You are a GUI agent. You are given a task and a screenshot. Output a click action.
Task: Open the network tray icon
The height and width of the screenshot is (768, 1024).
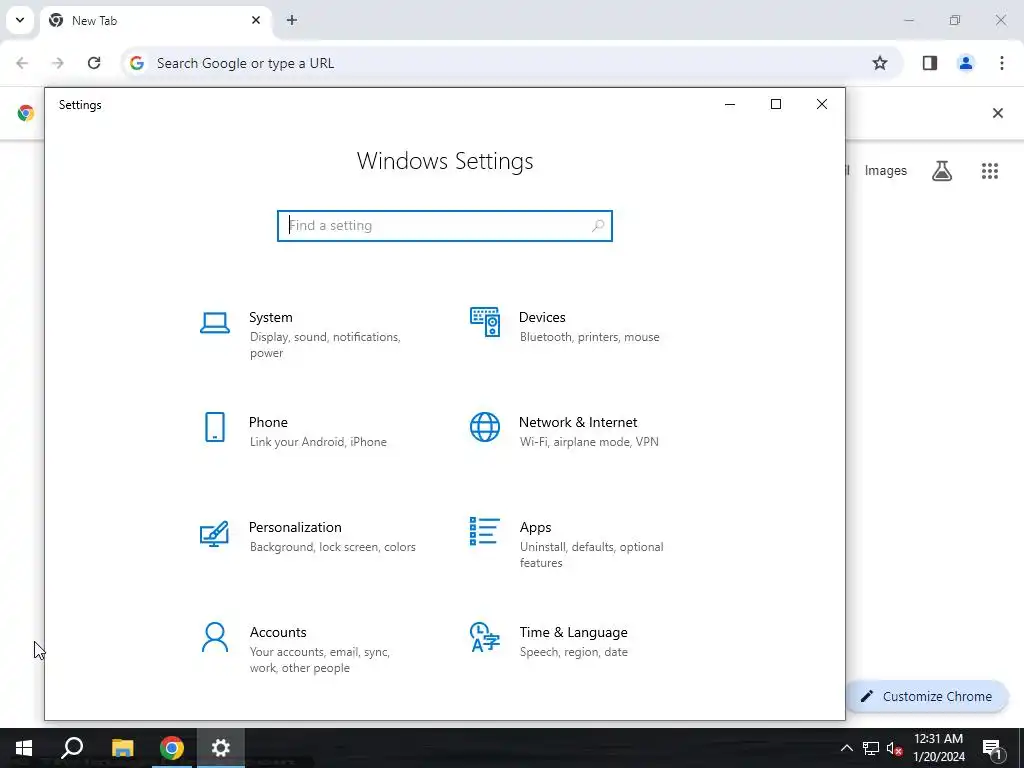[871, 748]
